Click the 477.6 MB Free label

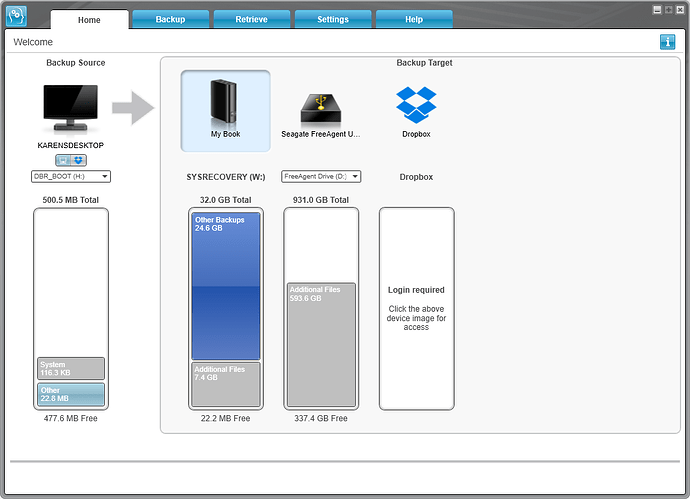[x=70, y=418]
